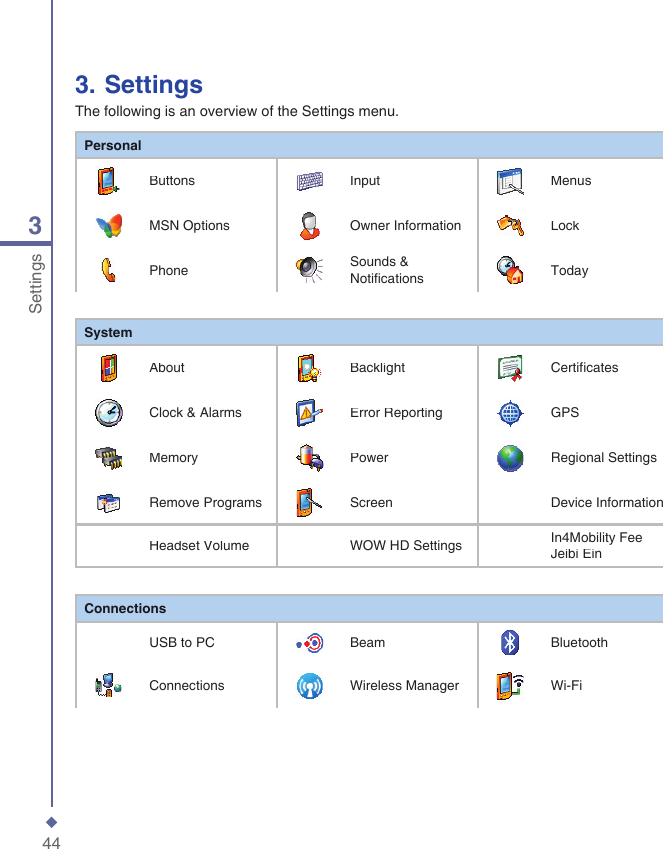This screenshot has width=663, height=849.
Task: Click the '3. Settings' page heading
Action: [x=139, y=84]
